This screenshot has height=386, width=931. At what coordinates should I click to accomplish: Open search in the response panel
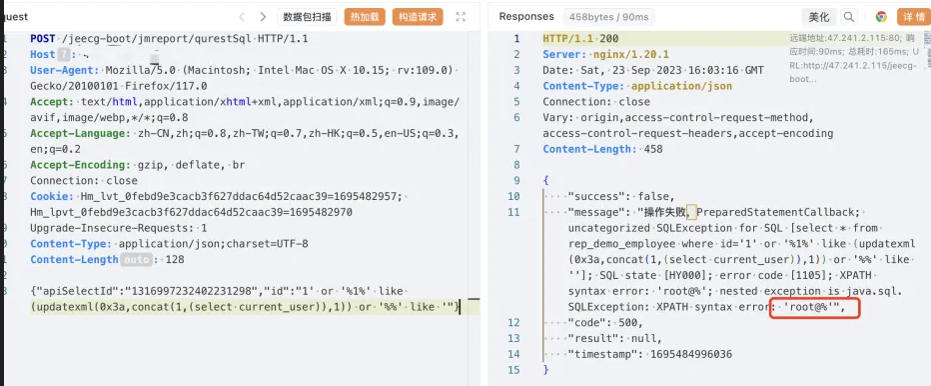click(849, 17)
